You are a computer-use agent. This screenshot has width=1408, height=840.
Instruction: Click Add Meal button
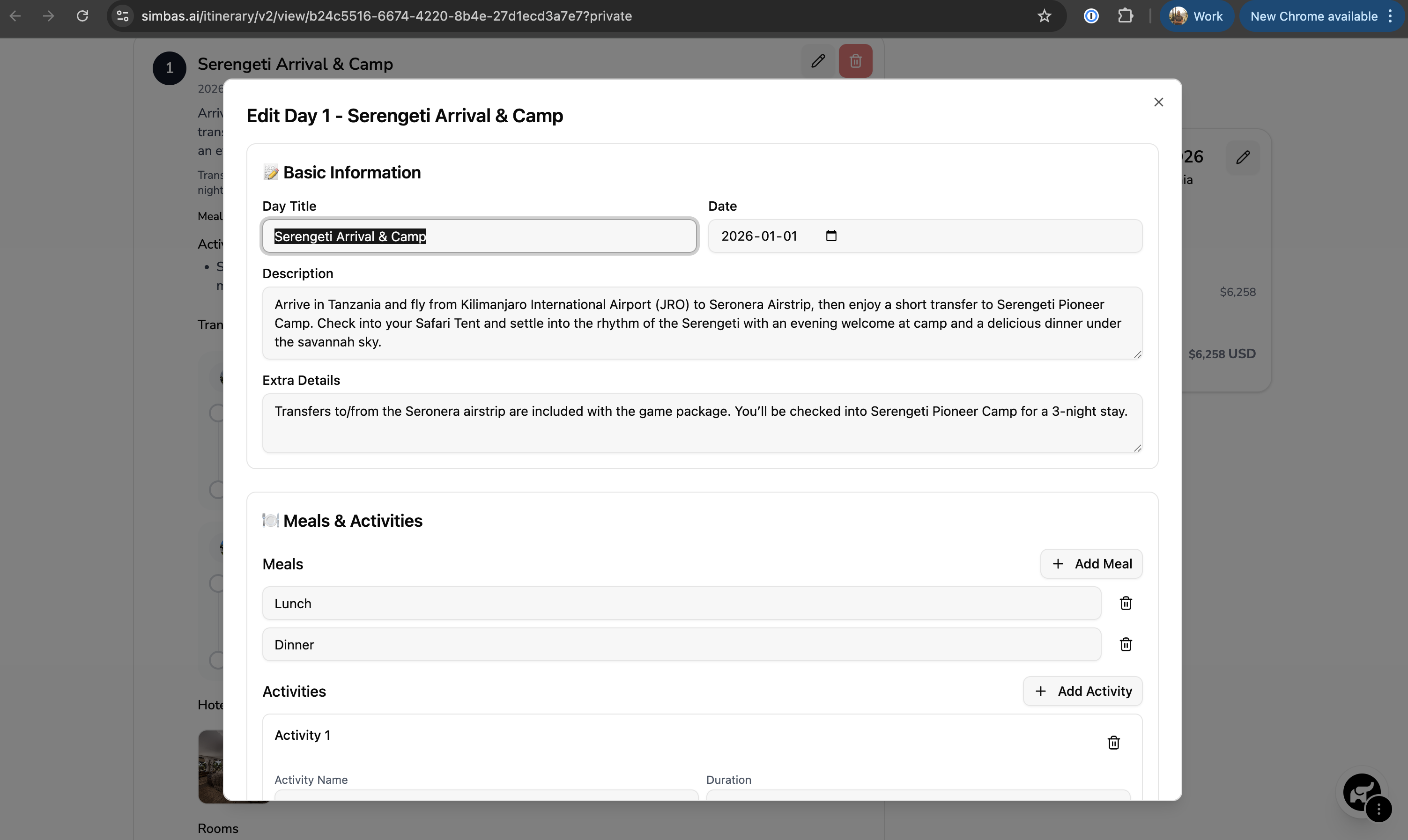point(1091,564)
